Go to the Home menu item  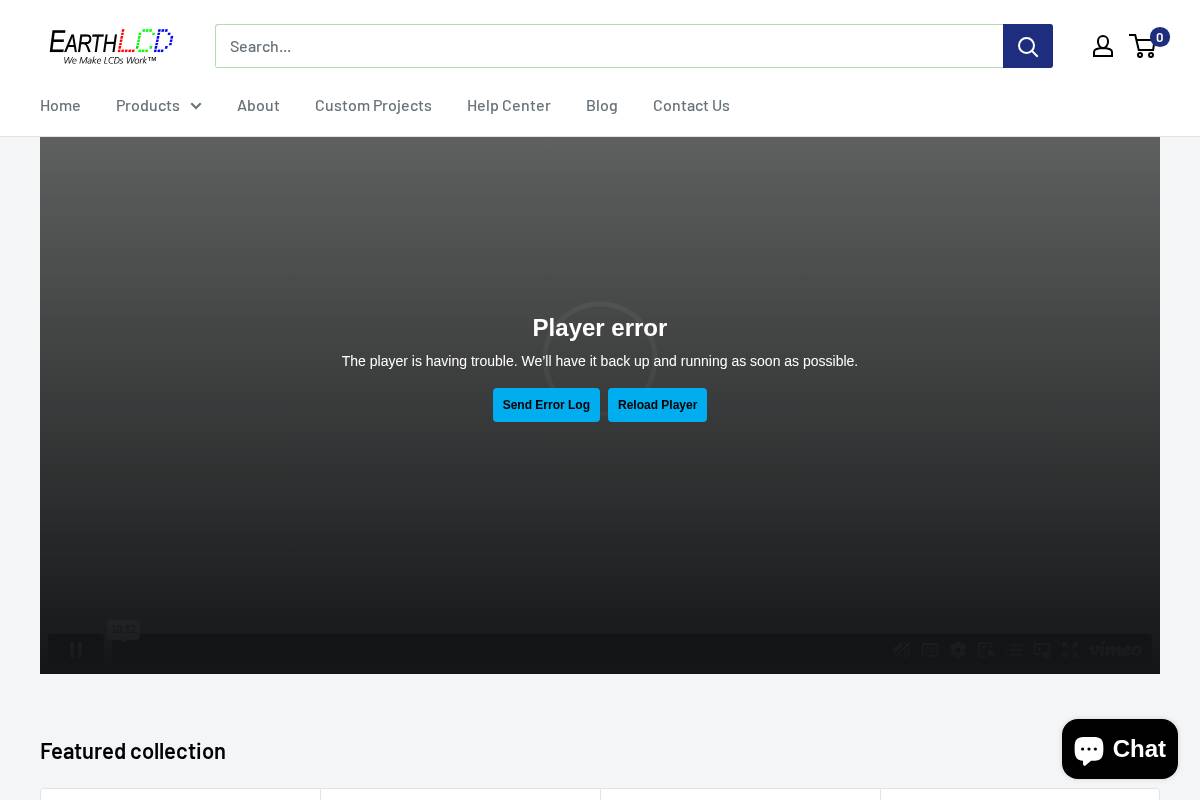[60, 105]
